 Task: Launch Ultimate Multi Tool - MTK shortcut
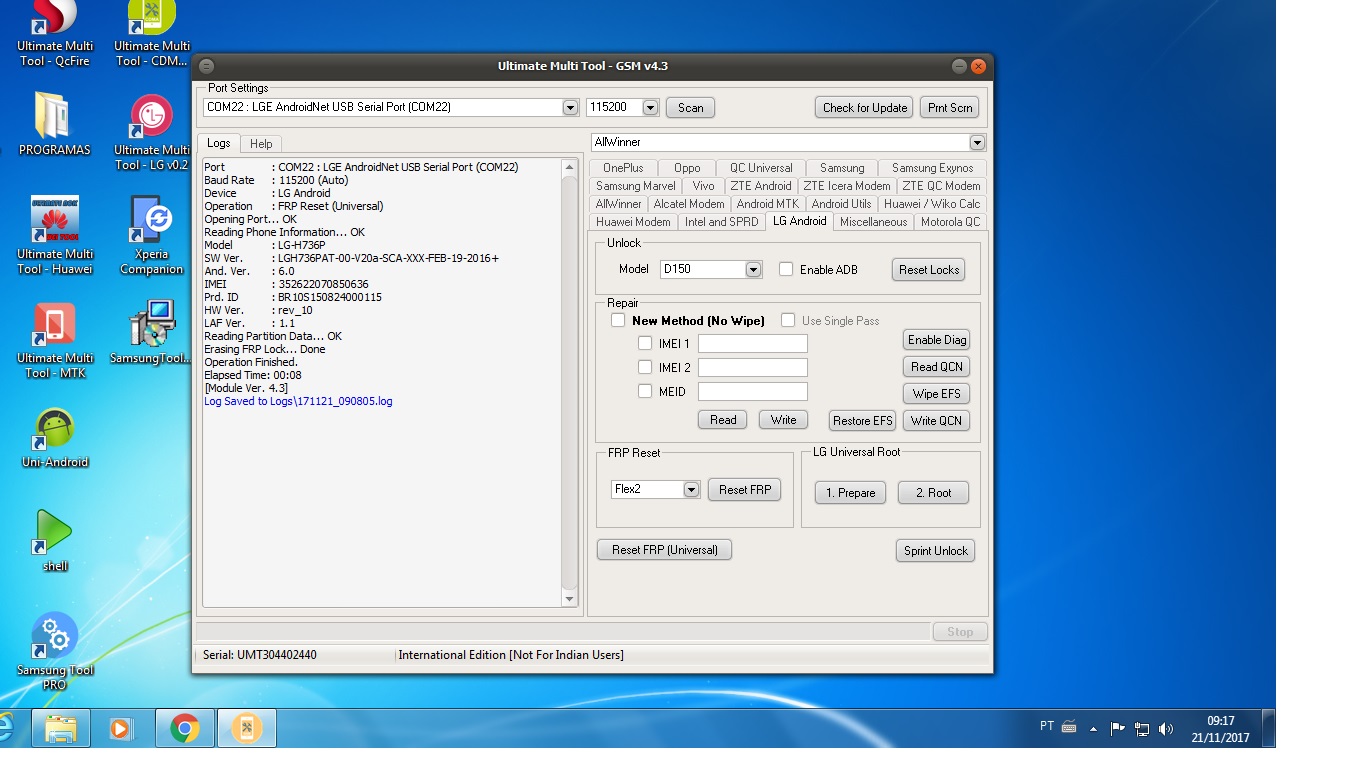tap(55, 341)
